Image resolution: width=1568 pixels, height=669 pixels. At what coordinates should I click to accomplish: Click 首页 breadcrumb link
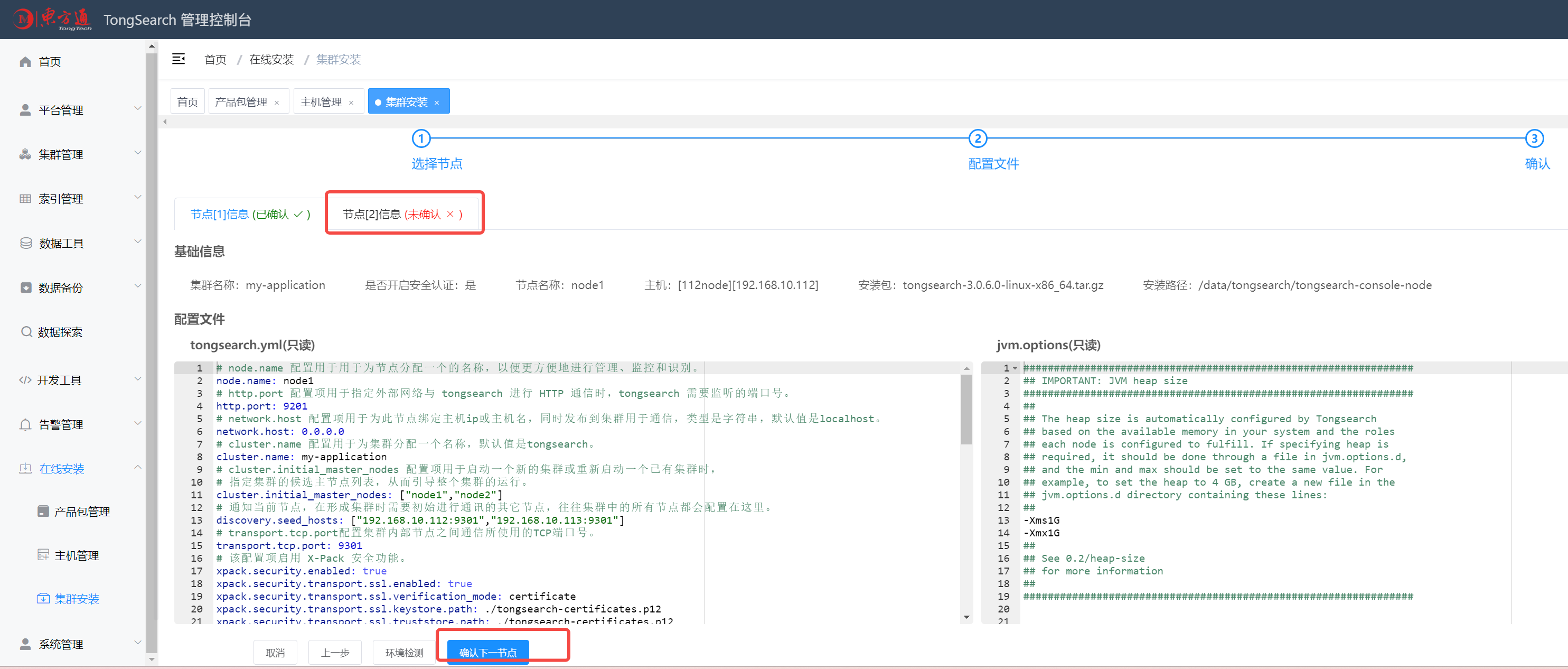point(215,59)
